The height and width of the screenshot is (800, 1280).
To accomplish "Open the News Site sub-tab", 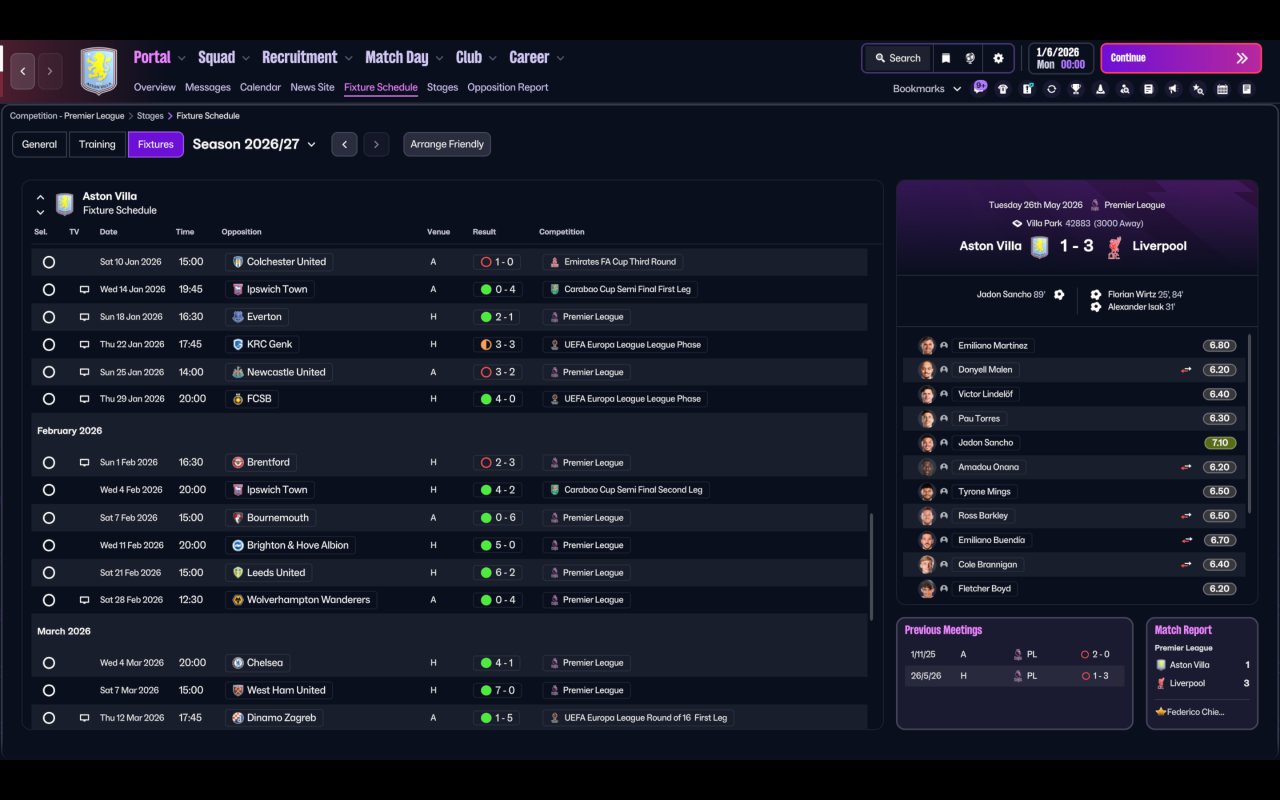I will [312, 88].
